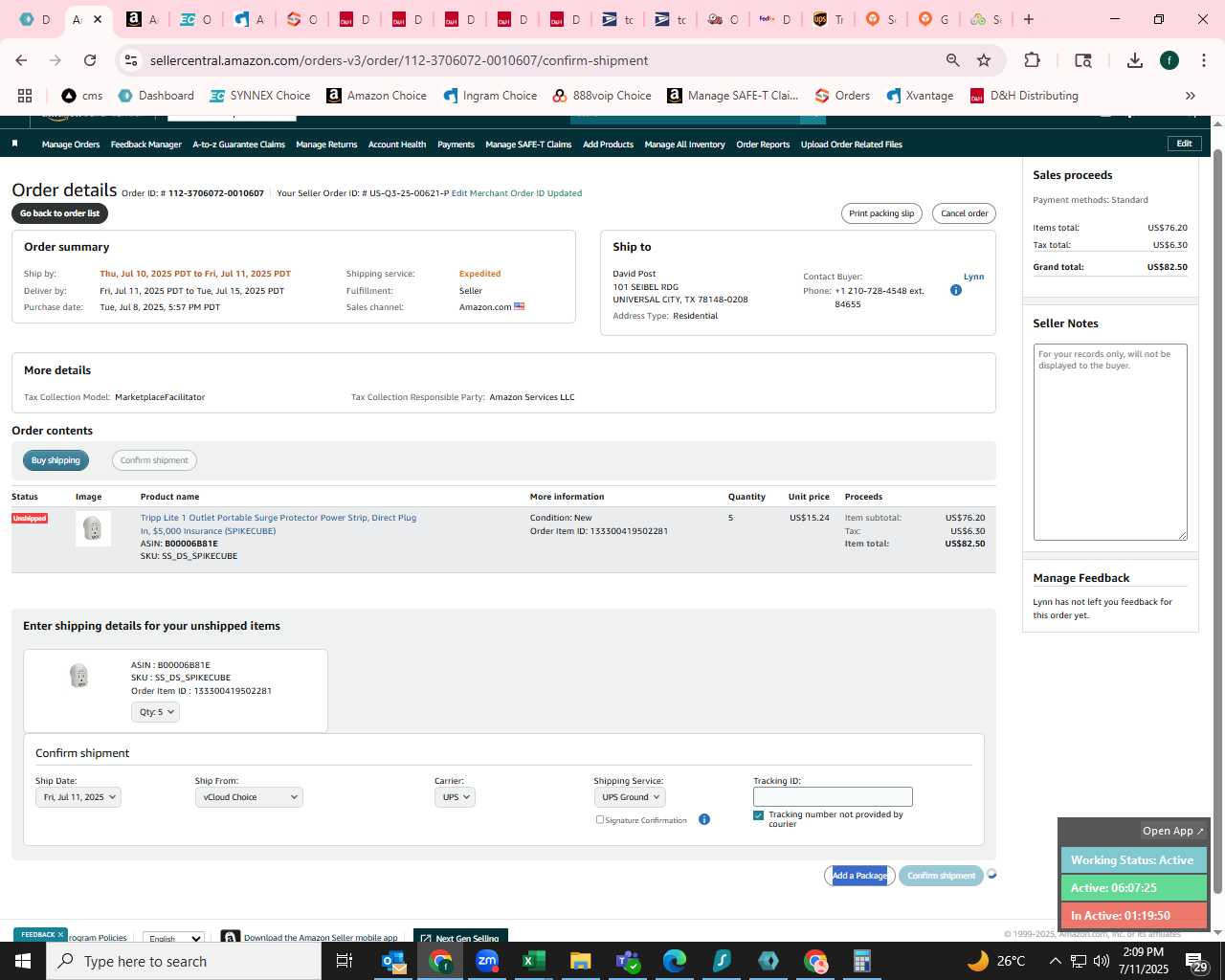Uncheck Tracking number not provided by courier
The height and width of the screenshot is (980, 1225).
coord(759,815)
